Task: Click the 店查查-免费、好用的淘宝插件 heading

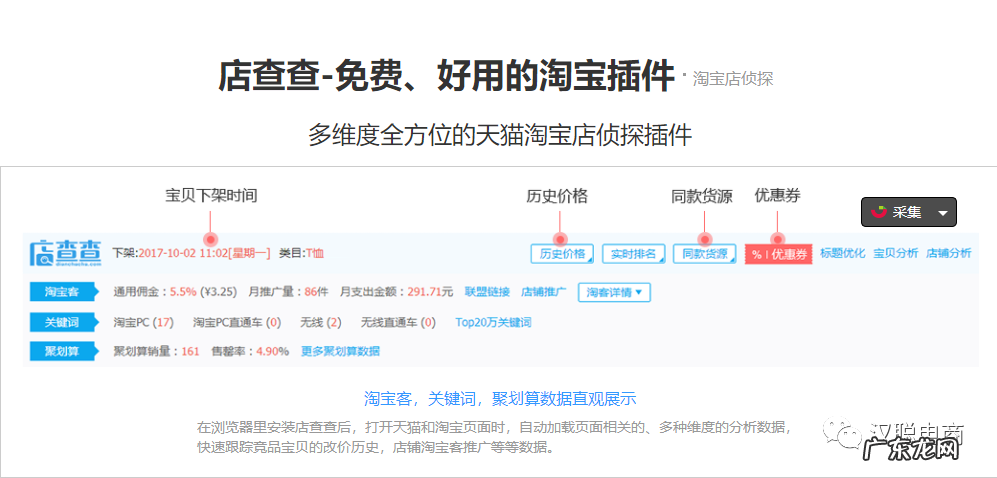Action: tap(446, 76)
